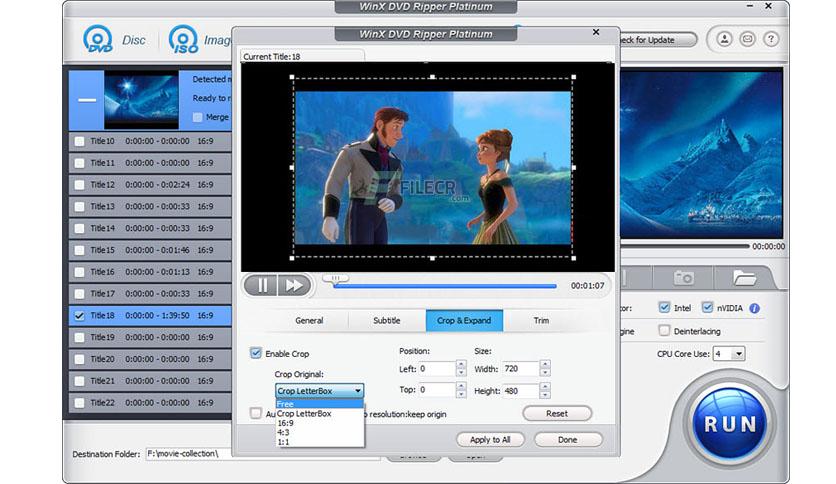Select the Title16 row
The image size is (836, 484).
click(150, 272)
